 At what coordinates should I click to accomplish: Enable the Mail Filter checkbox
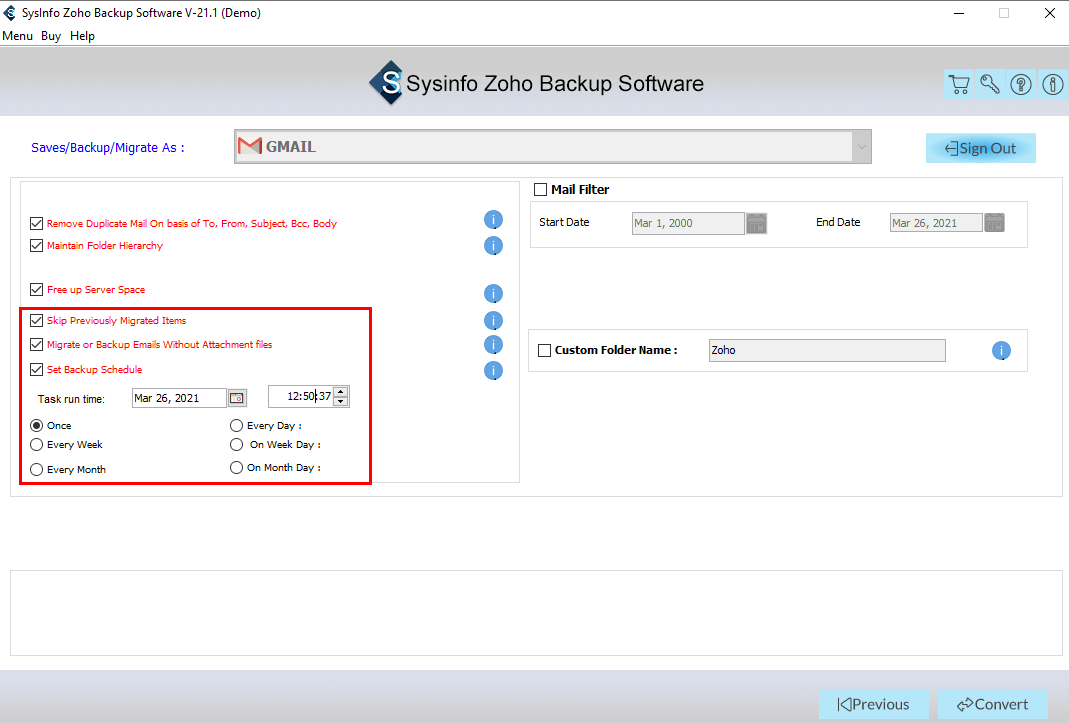(x=541, y=190)
